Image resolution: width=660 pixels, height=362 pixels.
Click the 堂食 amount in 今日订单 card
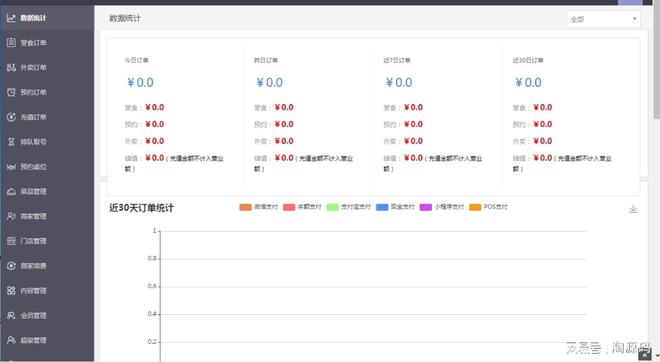(155, 107)
